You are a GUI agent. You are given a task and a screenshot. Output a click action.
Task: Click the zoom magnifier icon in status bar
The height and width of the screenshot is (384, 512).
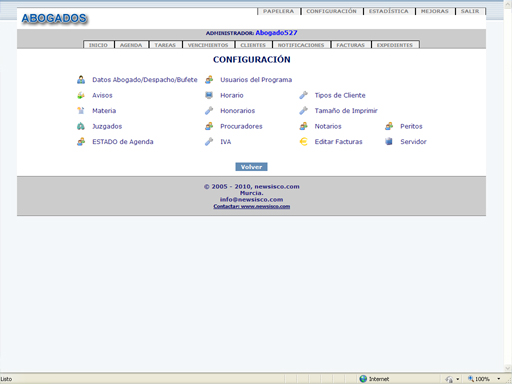click(471, 379)
